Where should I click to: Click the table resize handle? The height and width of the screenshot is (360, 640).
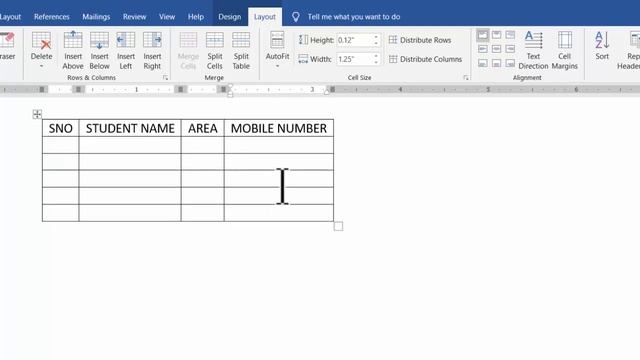pos(338,226)
